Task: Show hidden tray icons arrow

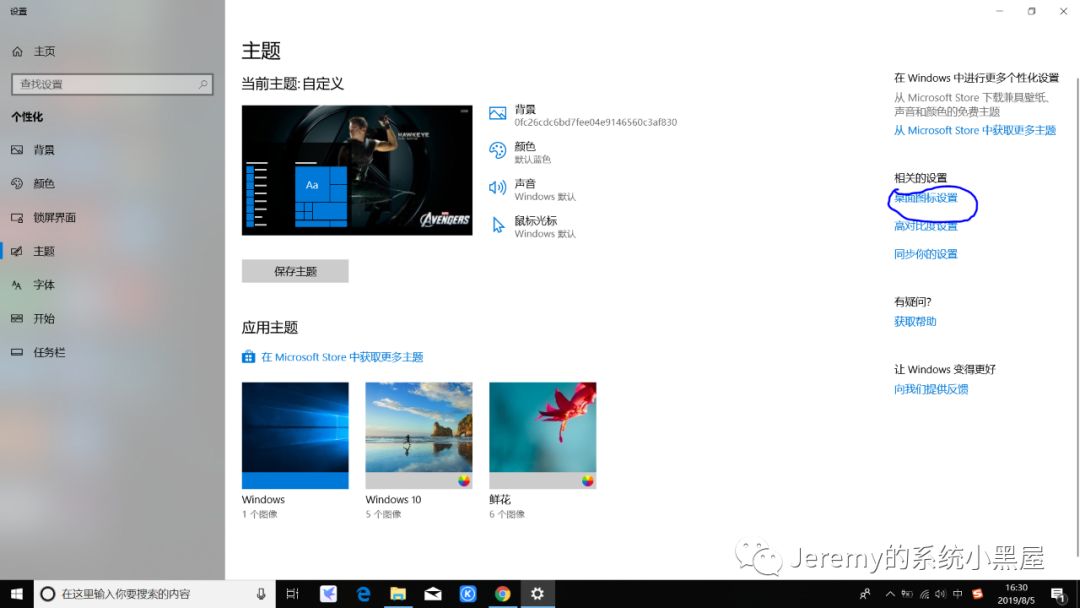Action: pos(891,594)
